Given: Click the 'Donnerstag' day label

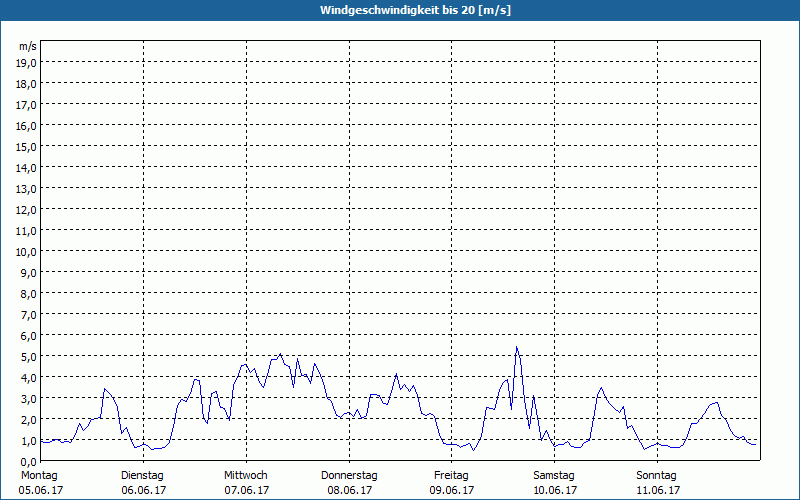Looking at the screenshot, I should pos(349,476).
